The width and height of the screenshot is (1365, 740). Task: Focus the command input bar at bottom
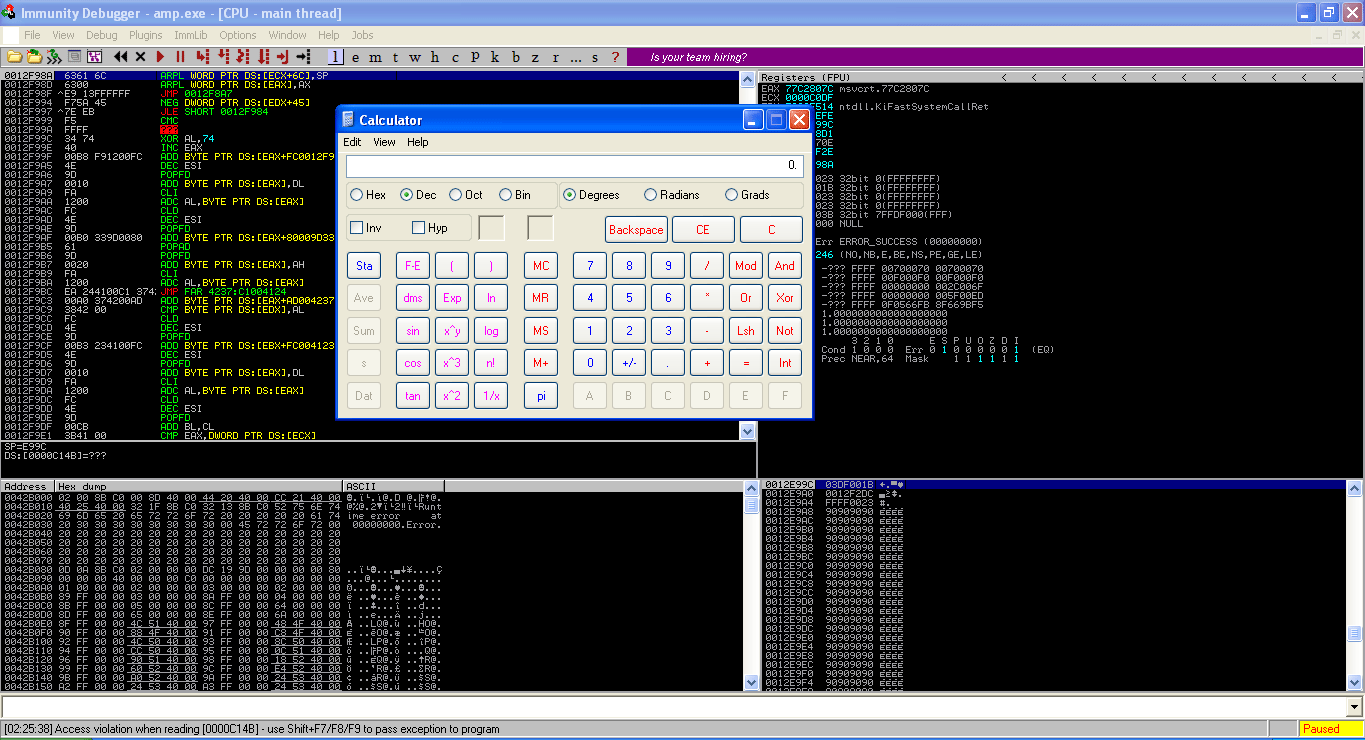674,707
